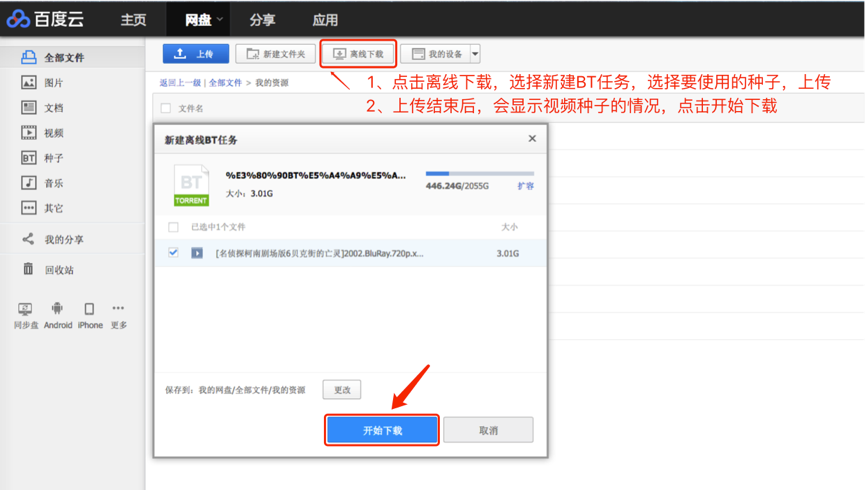The image size is (865, 490).
Task: Click the 视频 video icon in sidebar
Action: pos(29,132)
